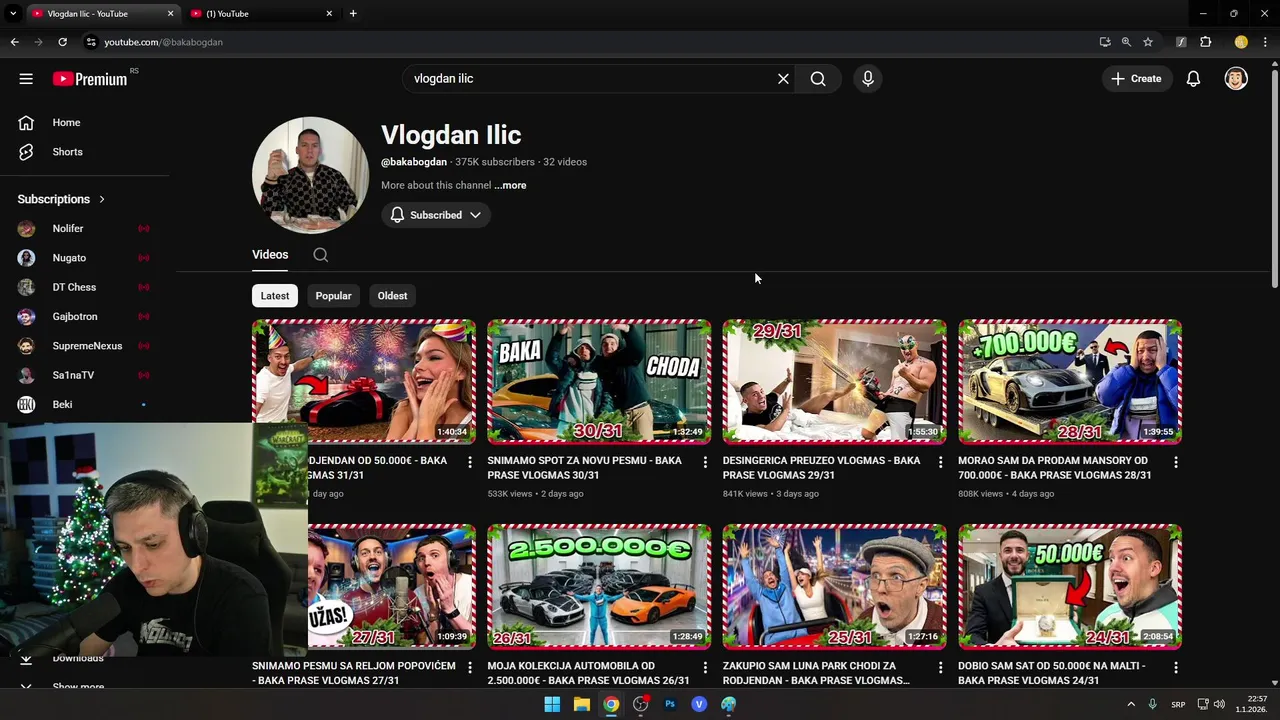Click the @bakabogdan channel handle
Image resolution: width=1280 pixels, height=720 pixels.
[414, 162]
